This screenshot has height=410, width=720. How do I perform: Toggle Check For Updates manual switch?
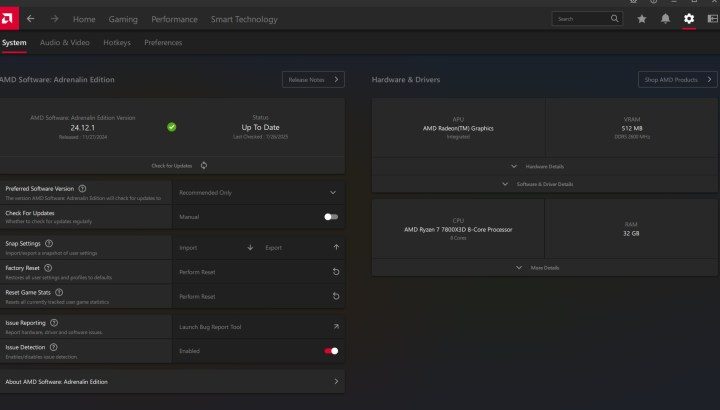pos(331,217)
